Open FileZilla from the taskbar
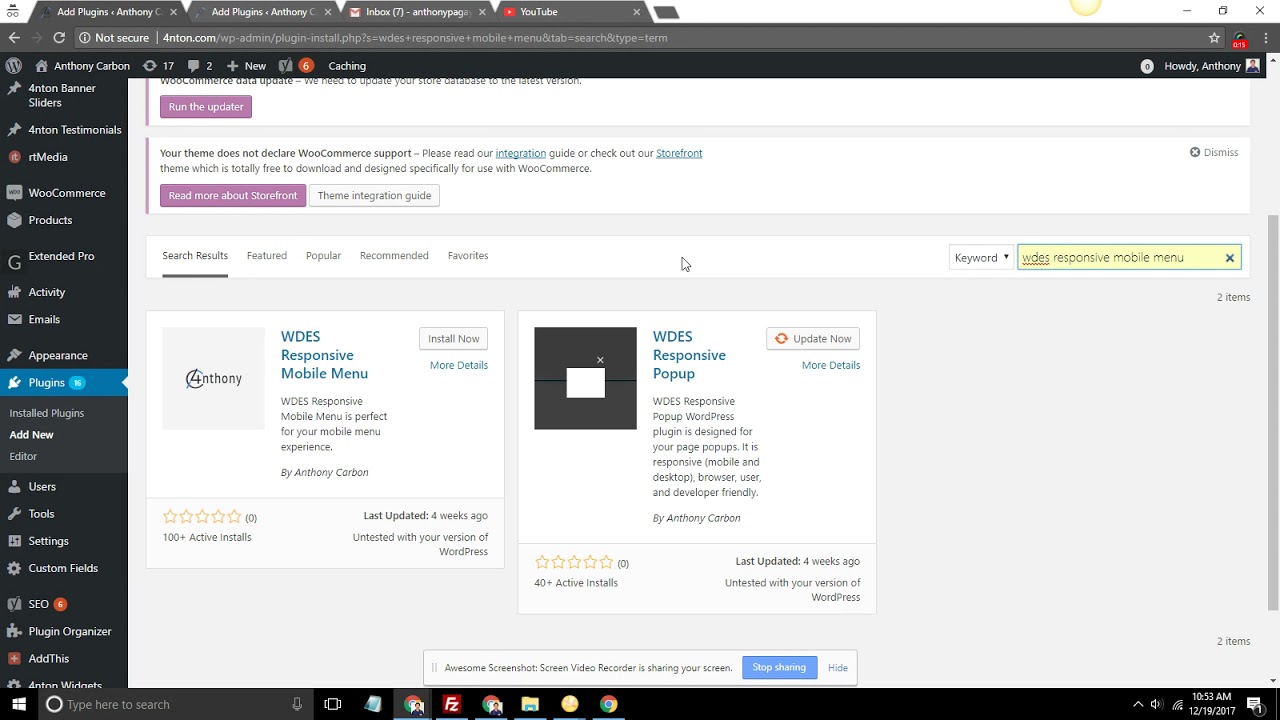Viewport: 1280px width, 720px height. coord(452,704)
